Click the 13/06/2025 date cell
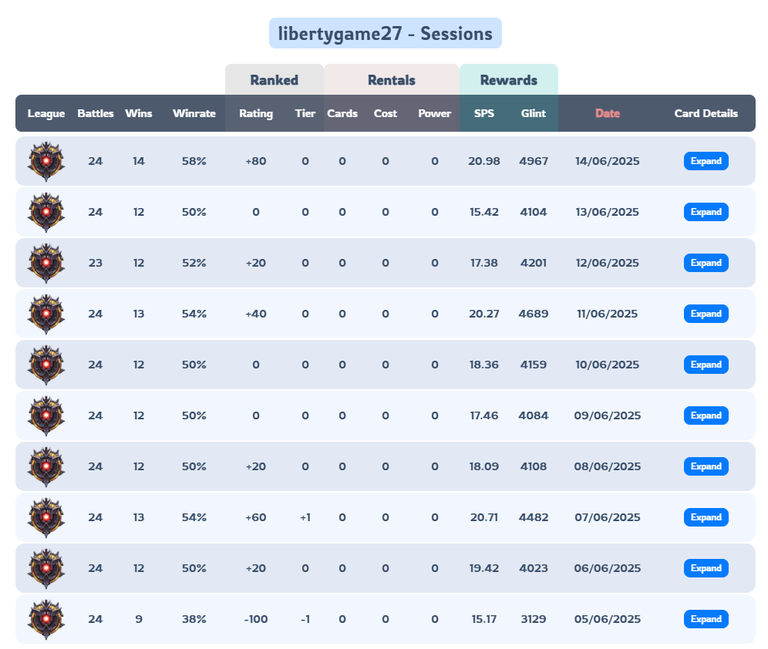This screenshot has height=649, width=768. tap(607, 212)
